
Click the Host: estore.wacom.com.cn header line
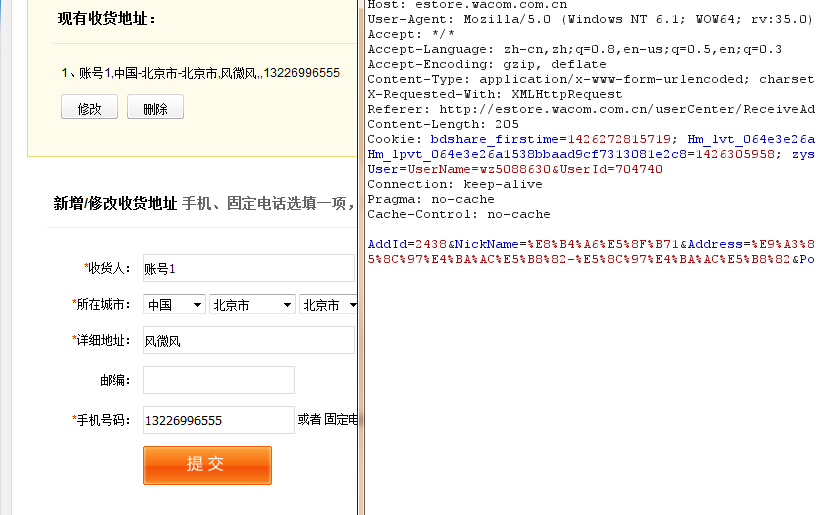[467, 5]
